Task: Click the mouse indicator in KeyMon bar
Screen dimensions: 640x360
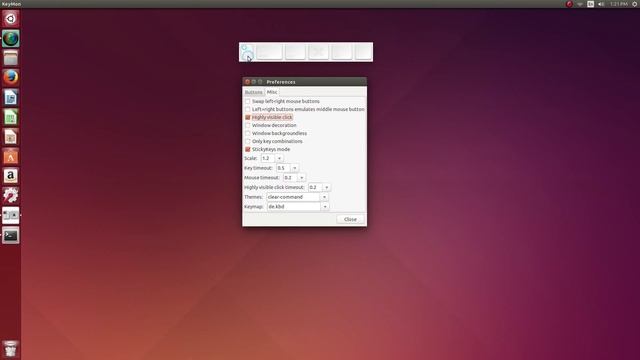Action: (247, 52)
